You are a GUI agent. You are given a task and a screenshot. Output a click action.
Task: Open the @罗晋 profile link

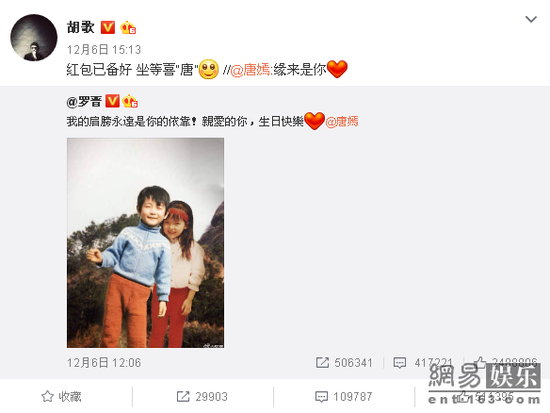(x=84, y=101)
